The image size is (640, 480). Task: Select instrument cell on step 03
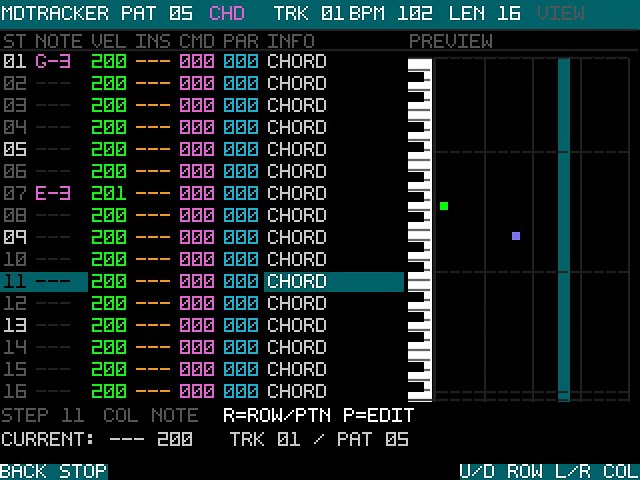tap(153, 105)
